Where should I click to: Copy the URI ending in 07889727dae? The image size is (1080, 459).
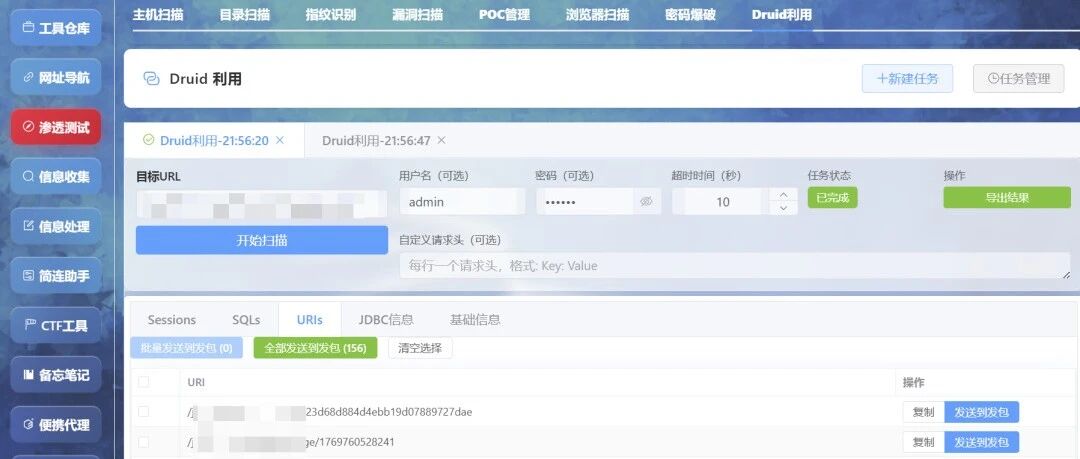pos(924,412)
